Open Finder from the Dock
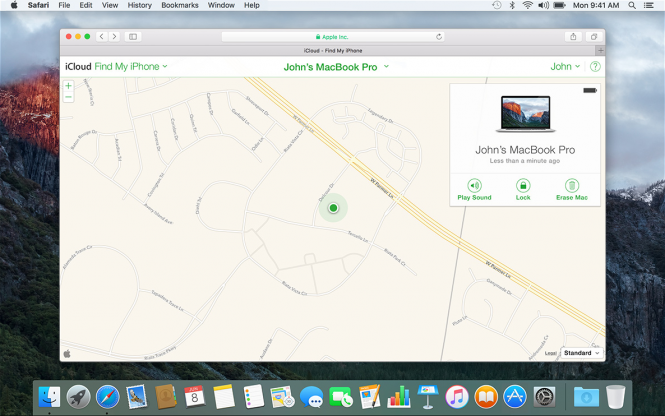Image resolution: width=665 pixels, height=416 pixels. tap(49, 397)
